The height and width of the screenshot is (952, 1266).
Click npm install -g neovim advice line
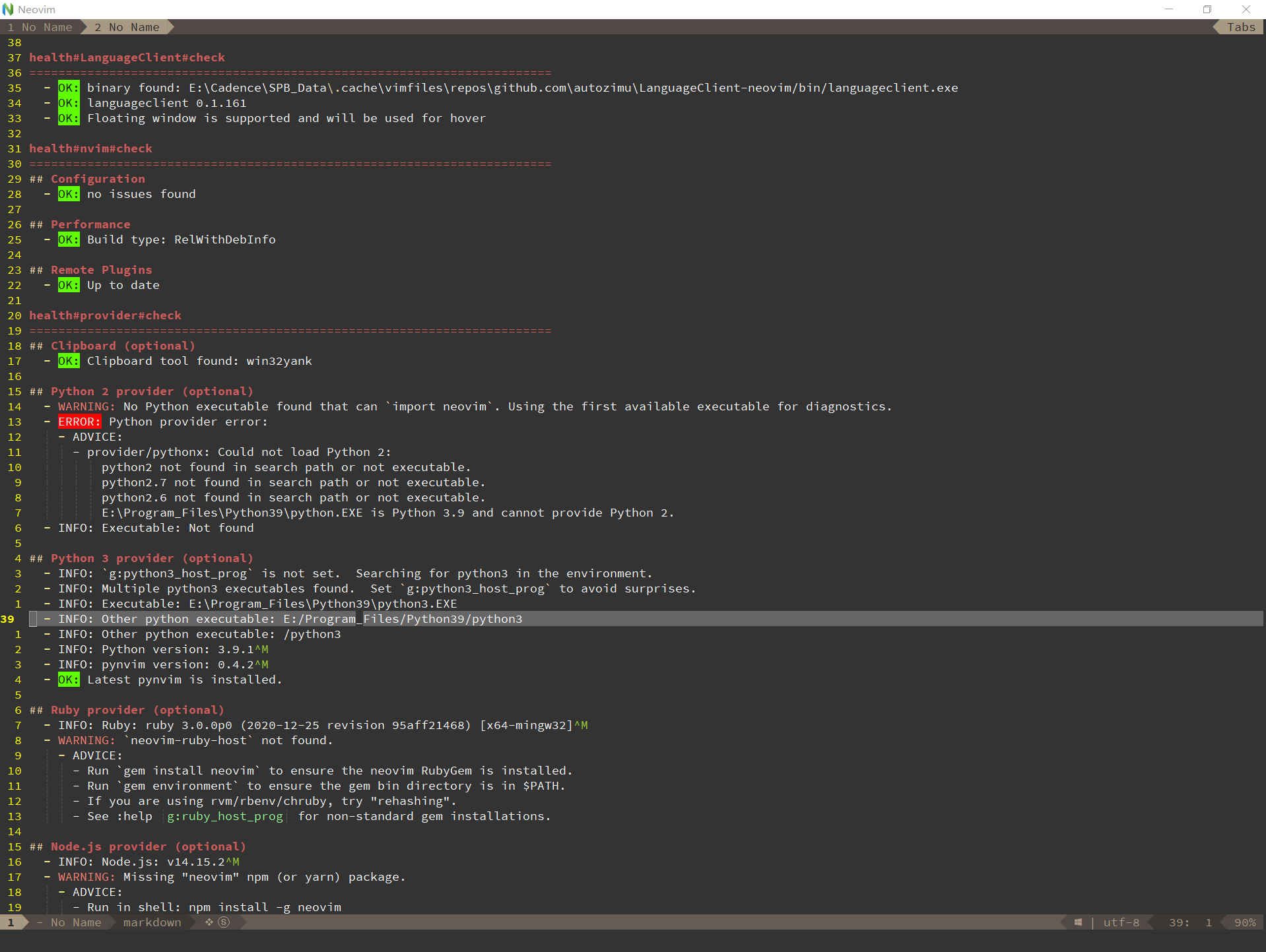(207, 907)
